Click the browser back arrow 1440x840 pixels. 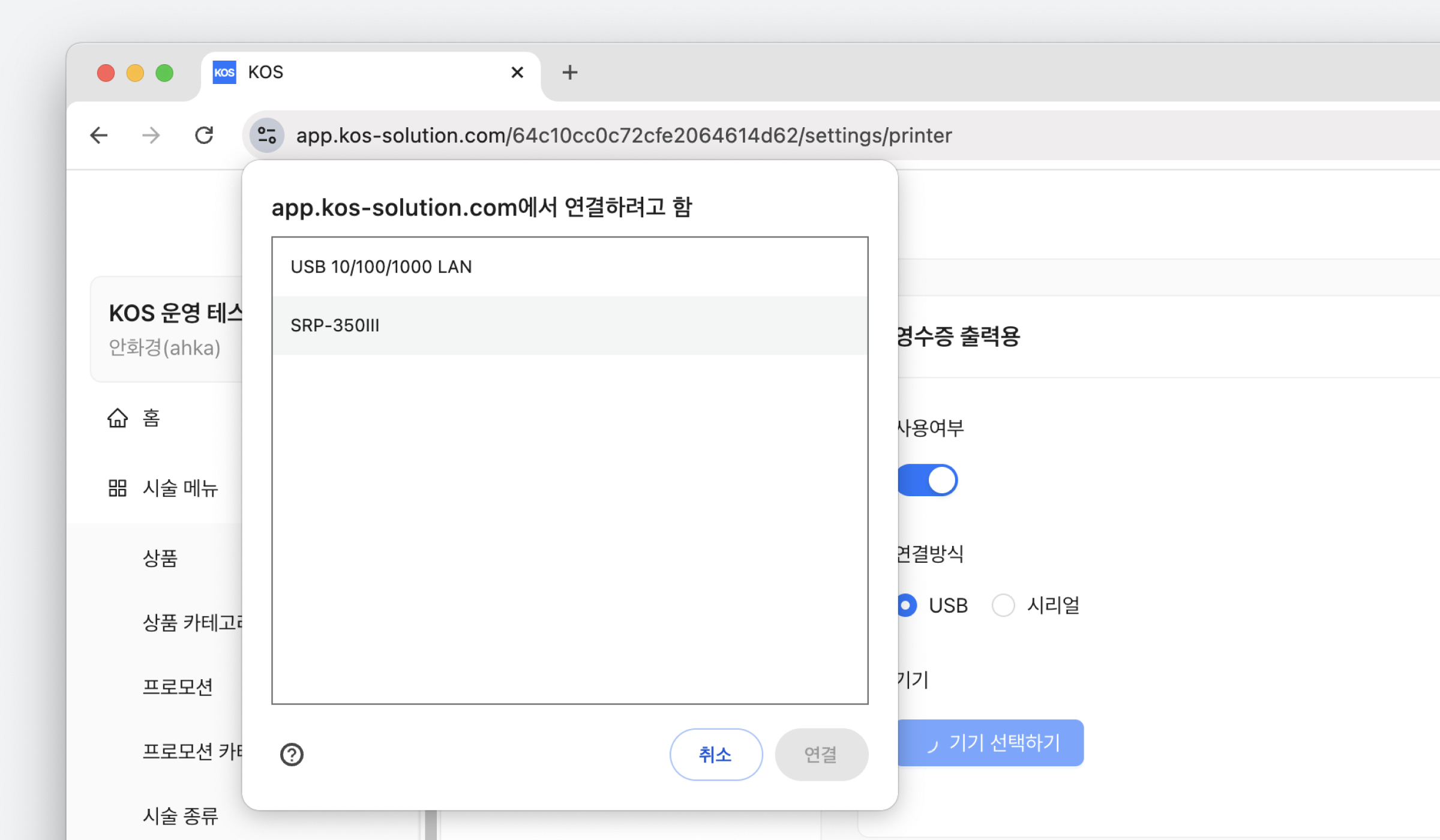[x=99, y=135]
